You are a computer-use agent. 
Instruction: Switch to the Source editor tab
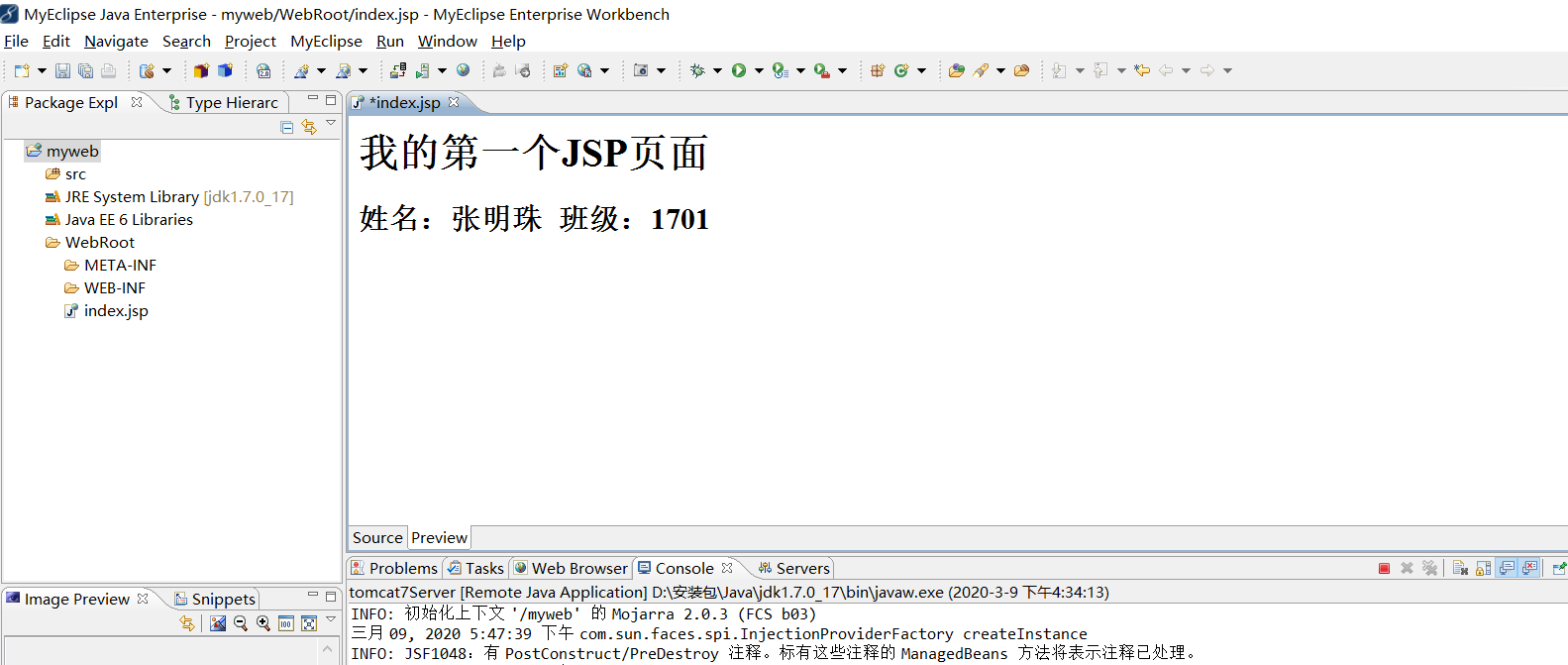tap(377, 537)
